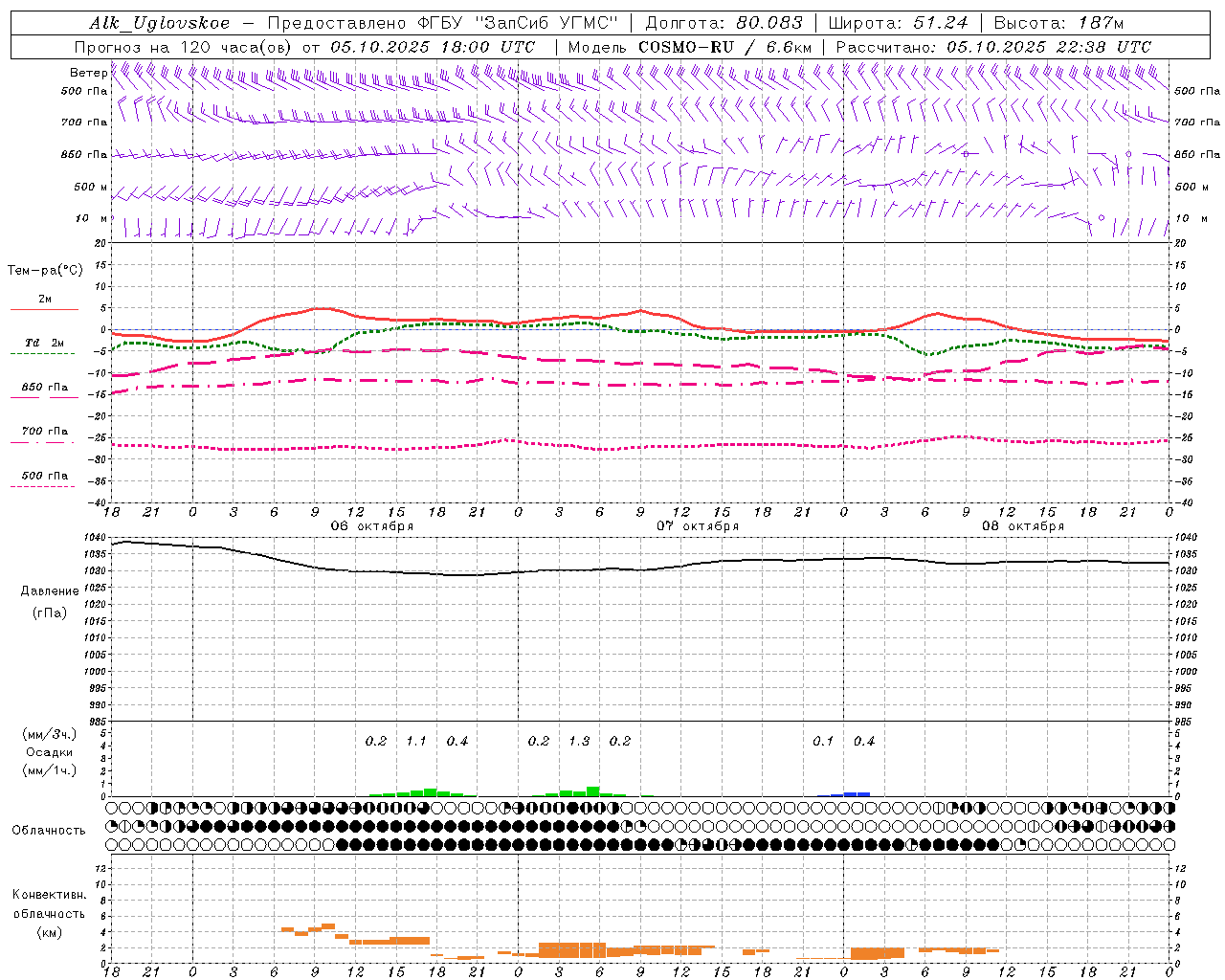Click the longitude value Долгота: 80.083
The height and width of the screenshot is (980, 1225).
tap(724, 23)
